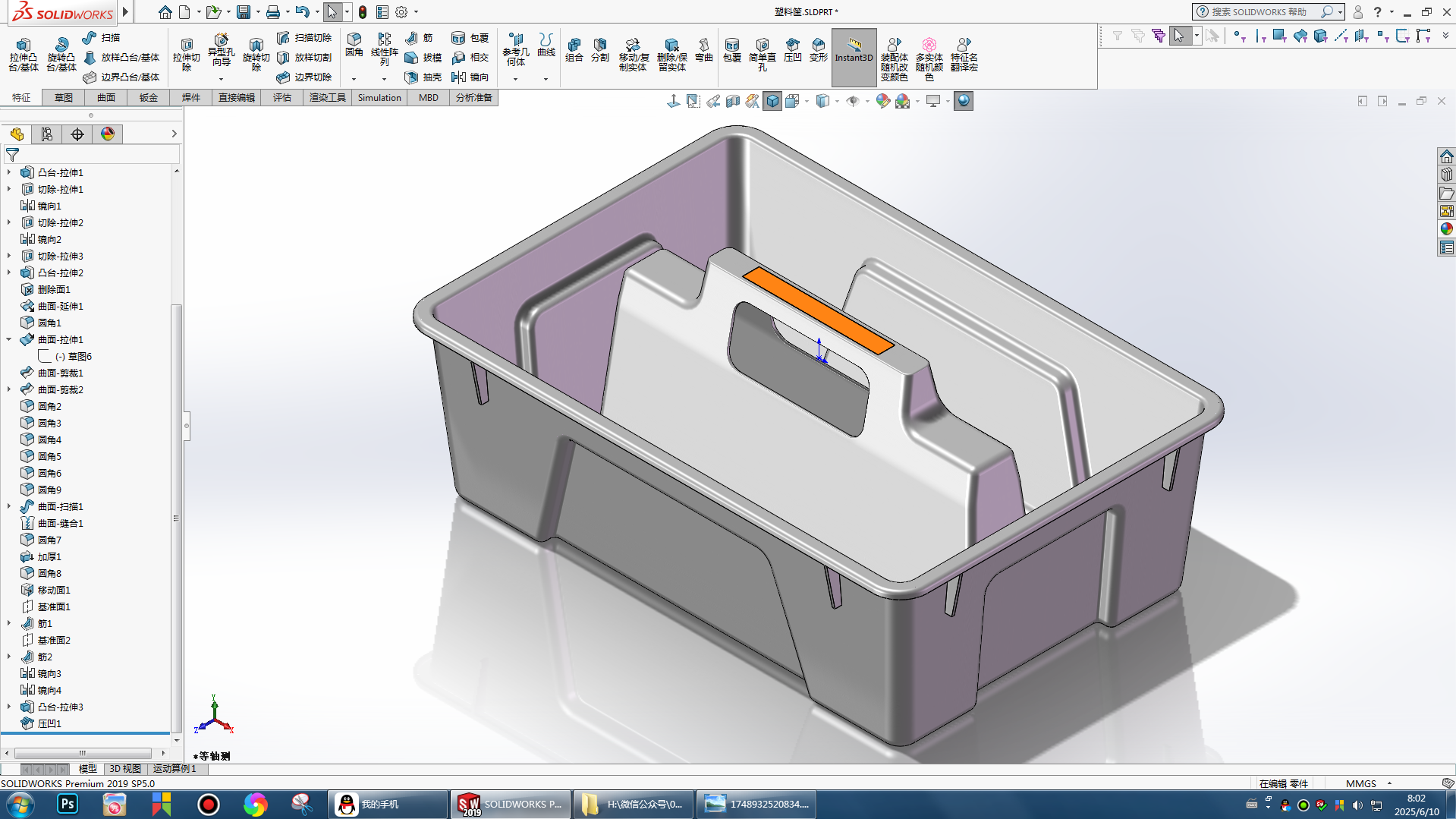Screen dimensions: 1456x819
Task: Select the 压凹 indent tool
Action: (793, 50)
